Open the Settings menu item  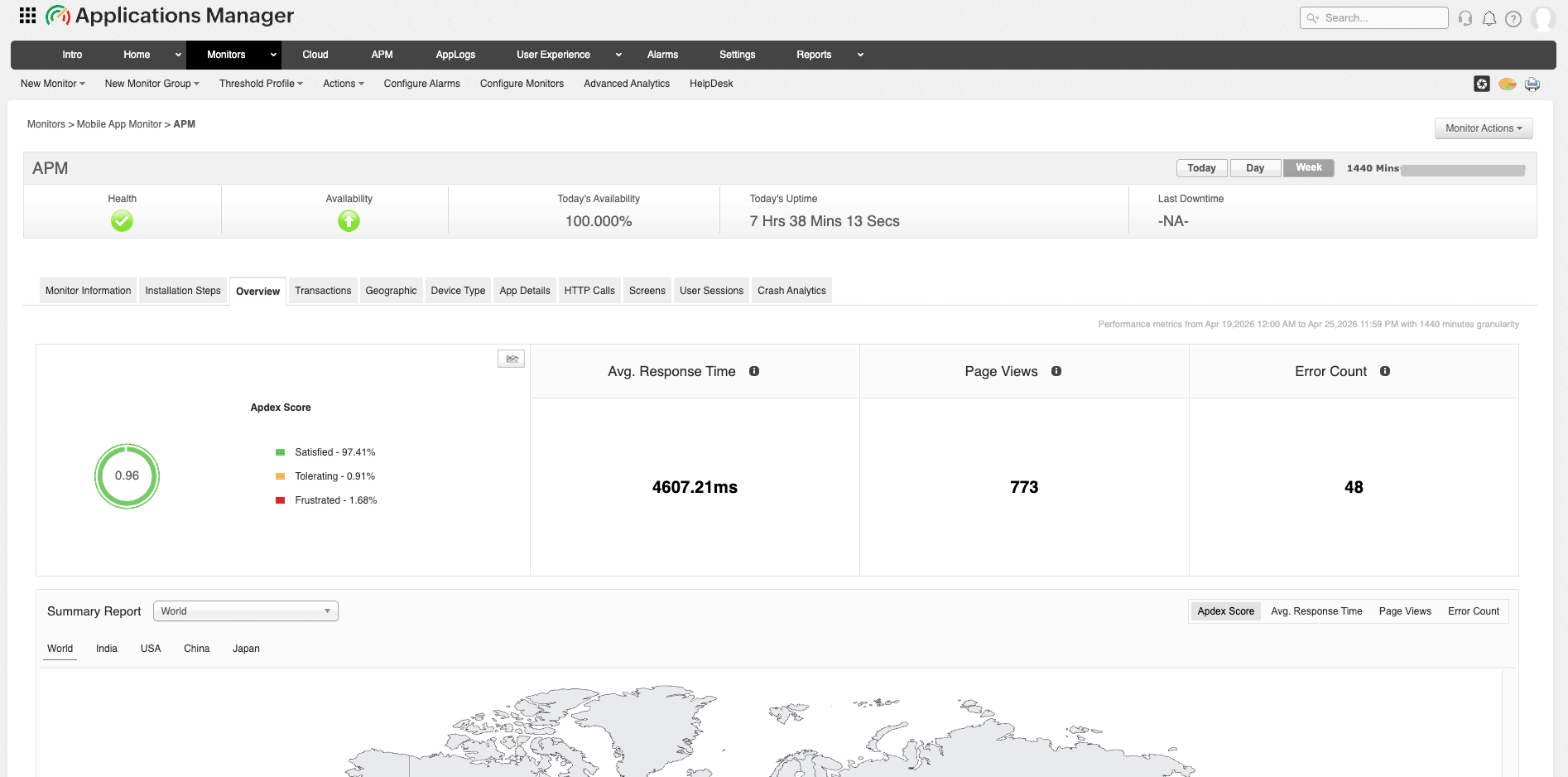coord(737,55)
